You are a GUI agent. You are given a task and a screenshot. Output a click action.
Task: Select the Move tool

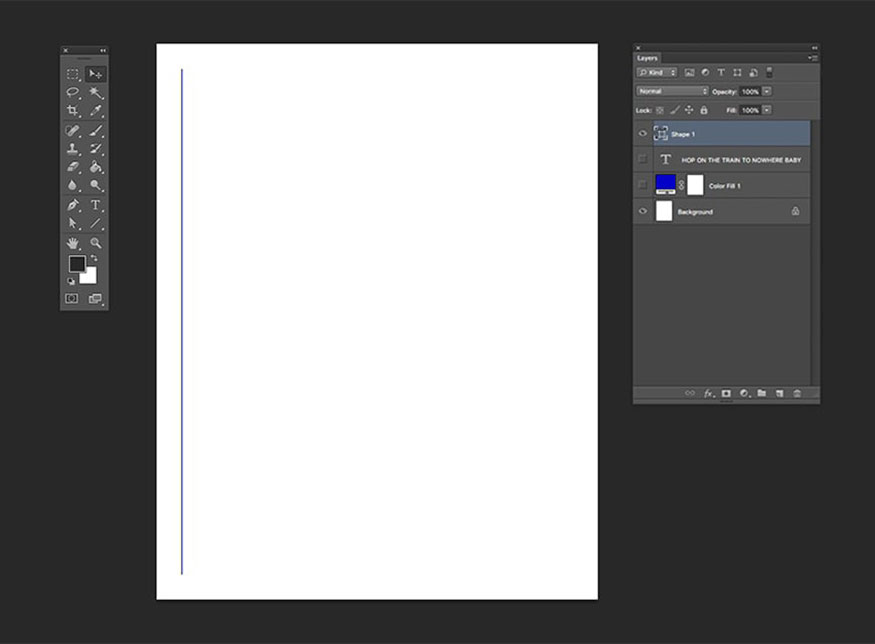pos(95,74)
